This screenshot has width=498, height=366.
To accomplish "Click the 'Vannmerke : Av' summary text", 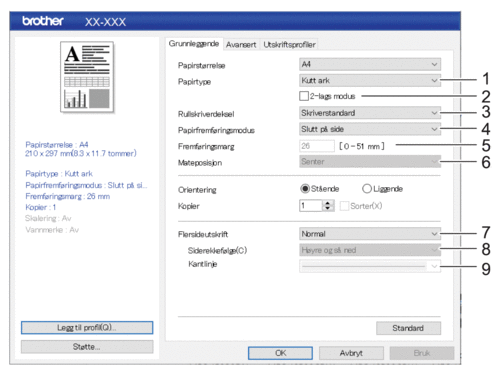I will click(x=52, y=230).
